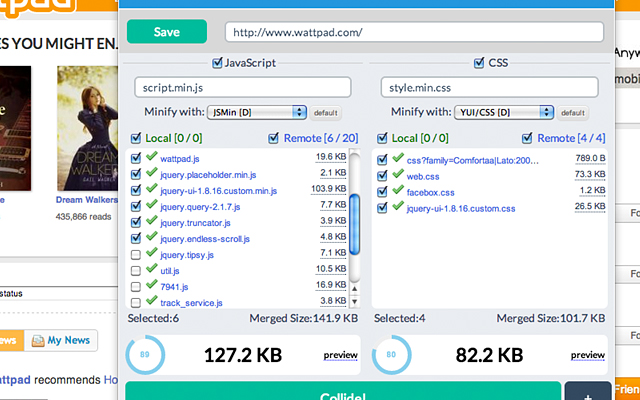
Task: Click the dark plus button beside Collide
Action: pyautogui.click(x=588, y=391)
